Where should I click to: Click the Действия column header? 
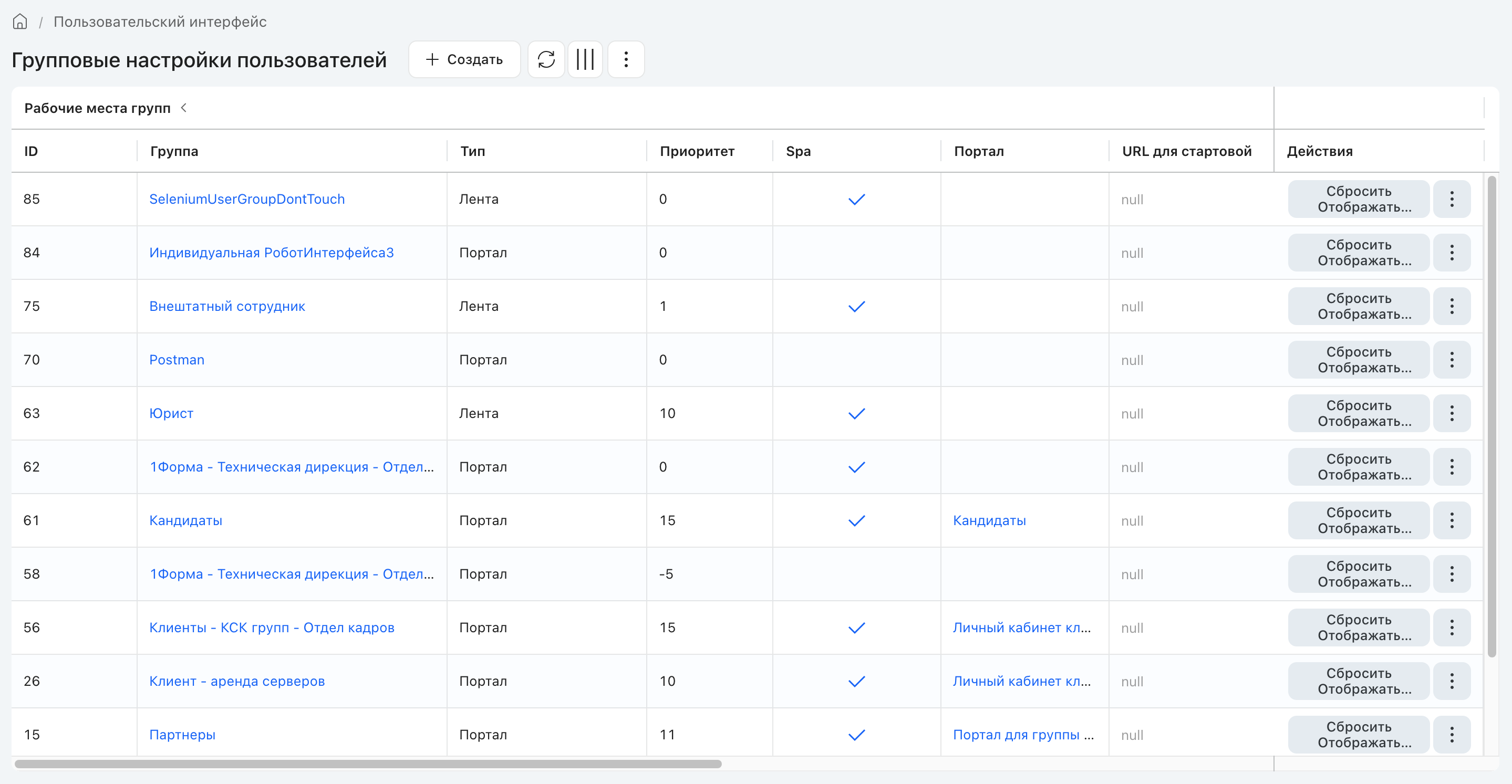coord(1320,151)
